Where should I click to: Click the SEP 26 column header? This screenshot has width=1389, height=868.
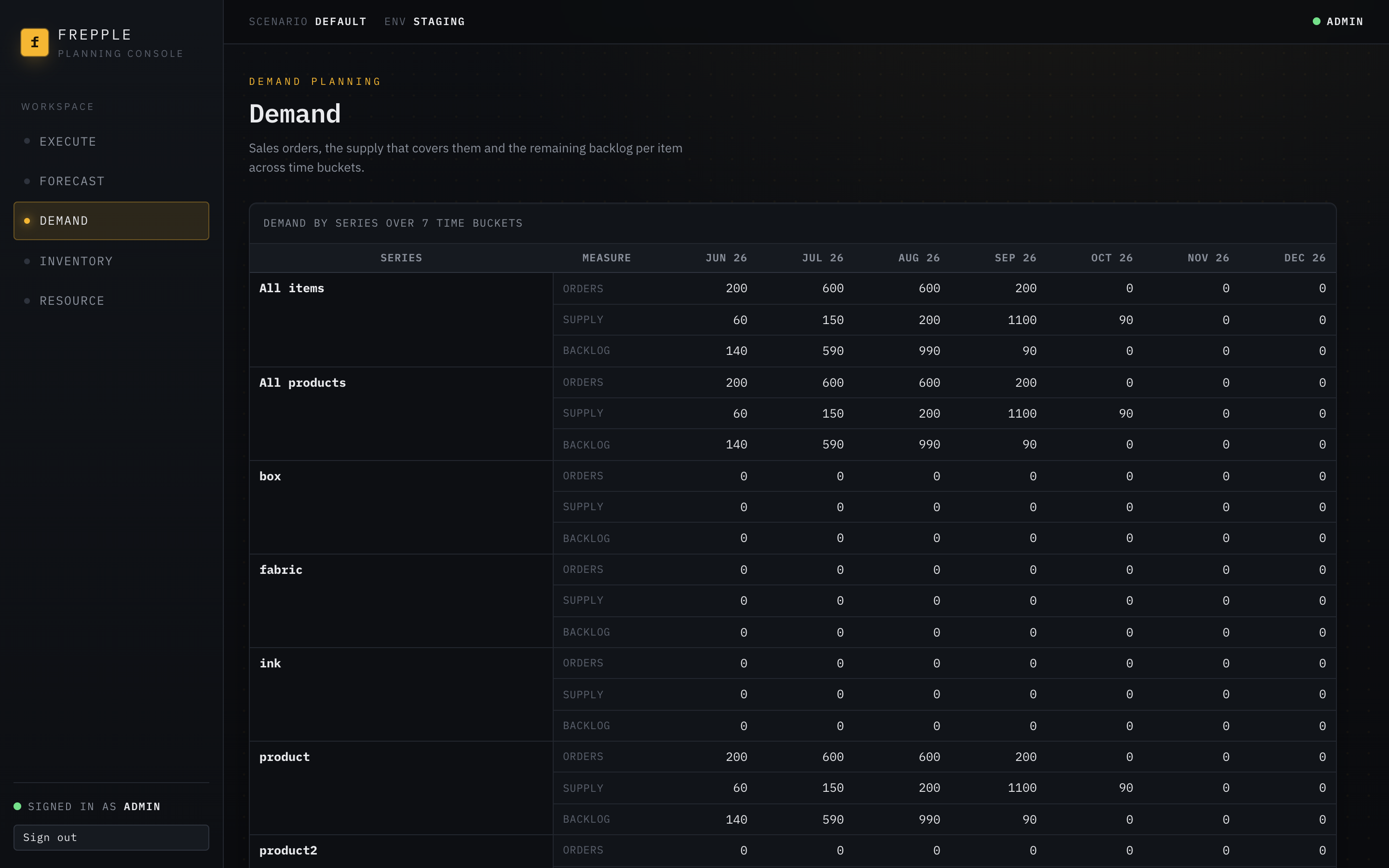(1015, 258)
